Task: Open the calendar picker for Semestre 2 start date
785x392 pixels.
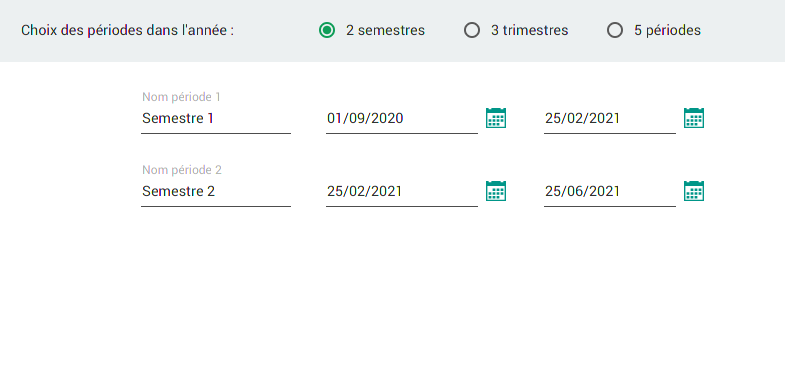Action: 496,191
